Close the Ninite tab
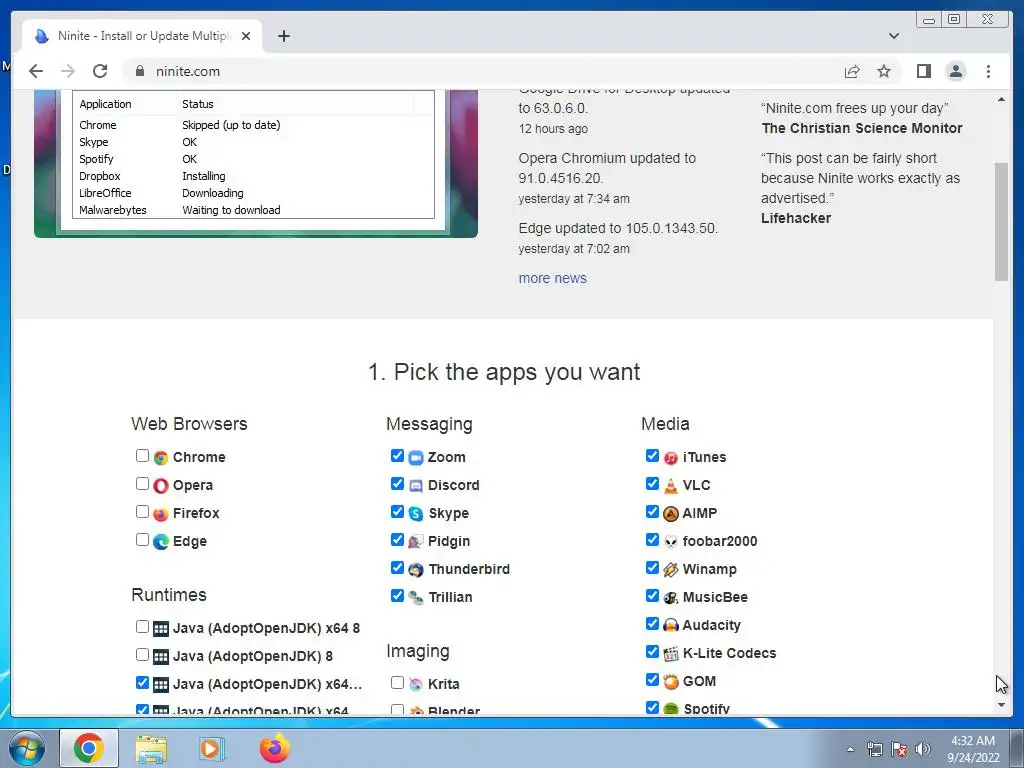This screenshot has height=768, width=1024. pos(246,36)
